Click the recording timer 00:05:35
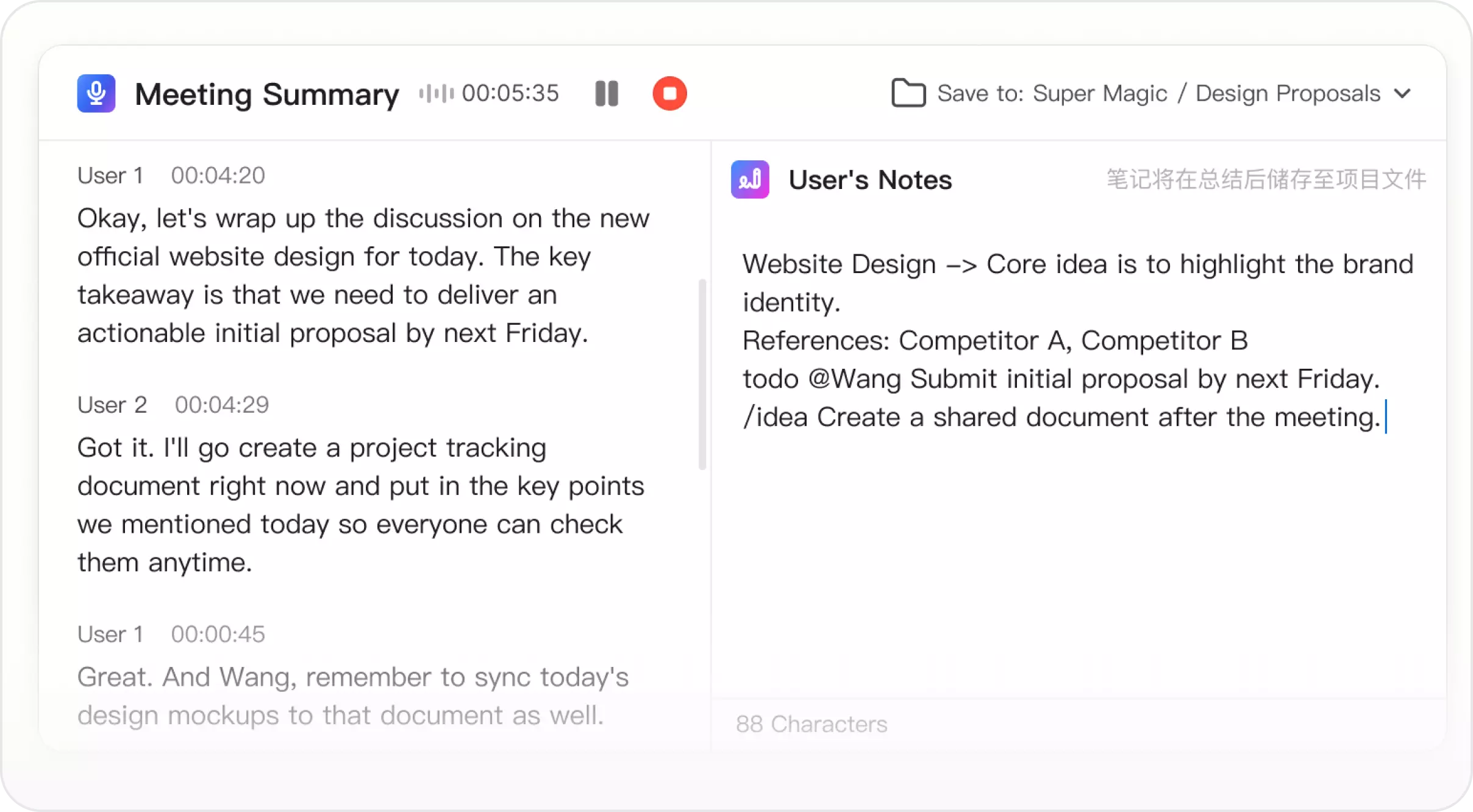The width and height of the screenshot is (1473, 812). tap(510, 93)
